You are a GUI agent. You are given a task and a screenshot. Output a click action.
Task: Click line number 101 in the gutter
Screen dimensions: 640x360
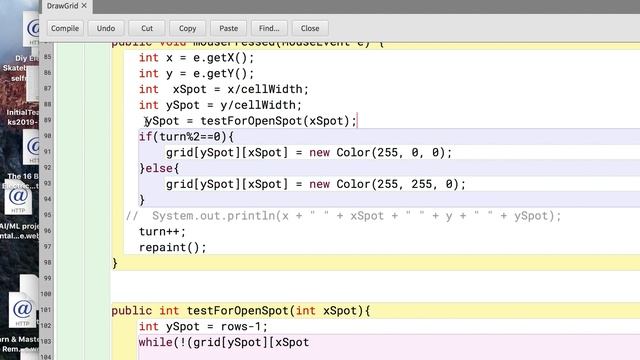(46, 309)
